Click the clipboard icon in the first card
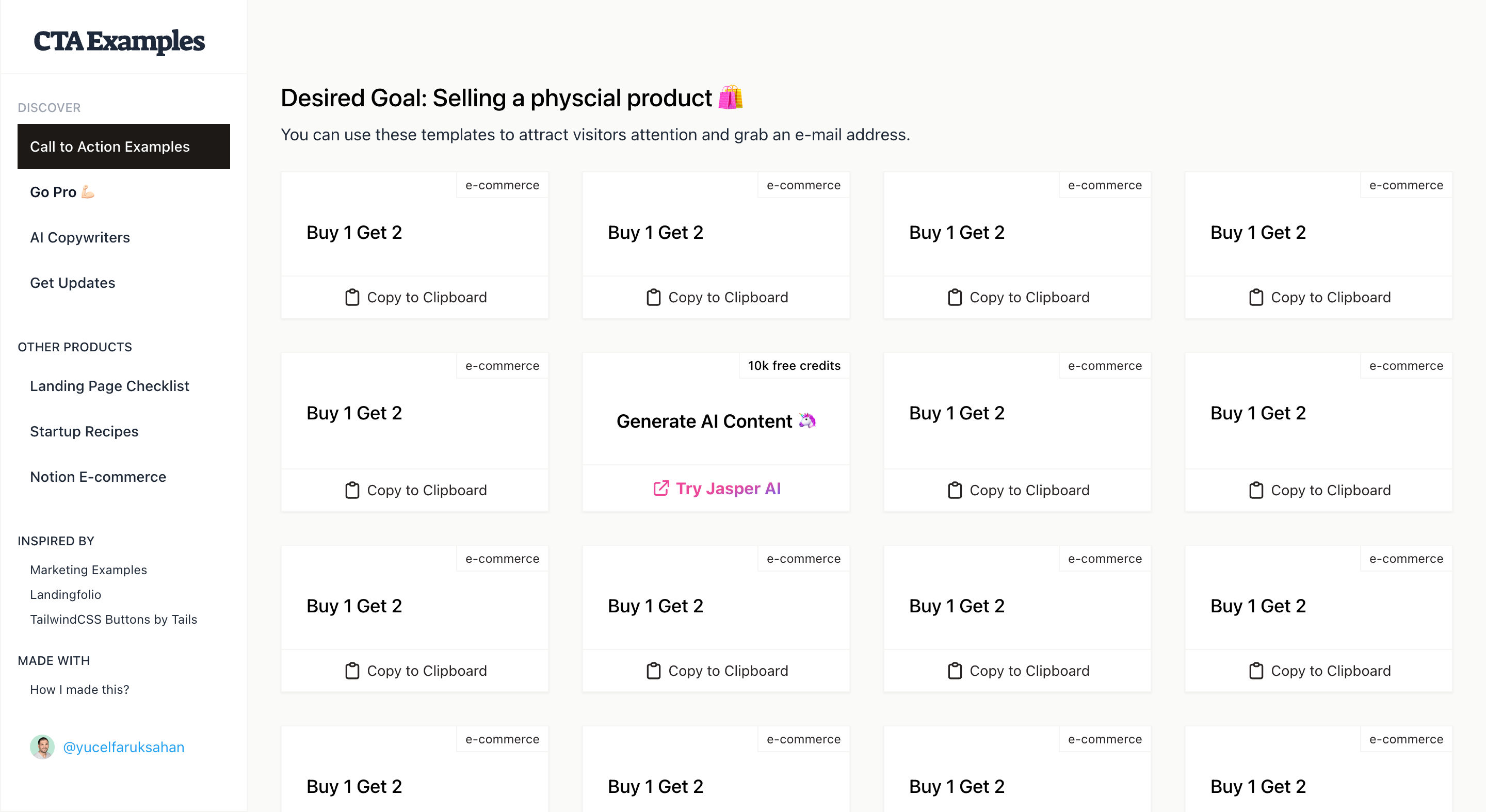This screenshot has width=1486, height=812. click(352, 297)
